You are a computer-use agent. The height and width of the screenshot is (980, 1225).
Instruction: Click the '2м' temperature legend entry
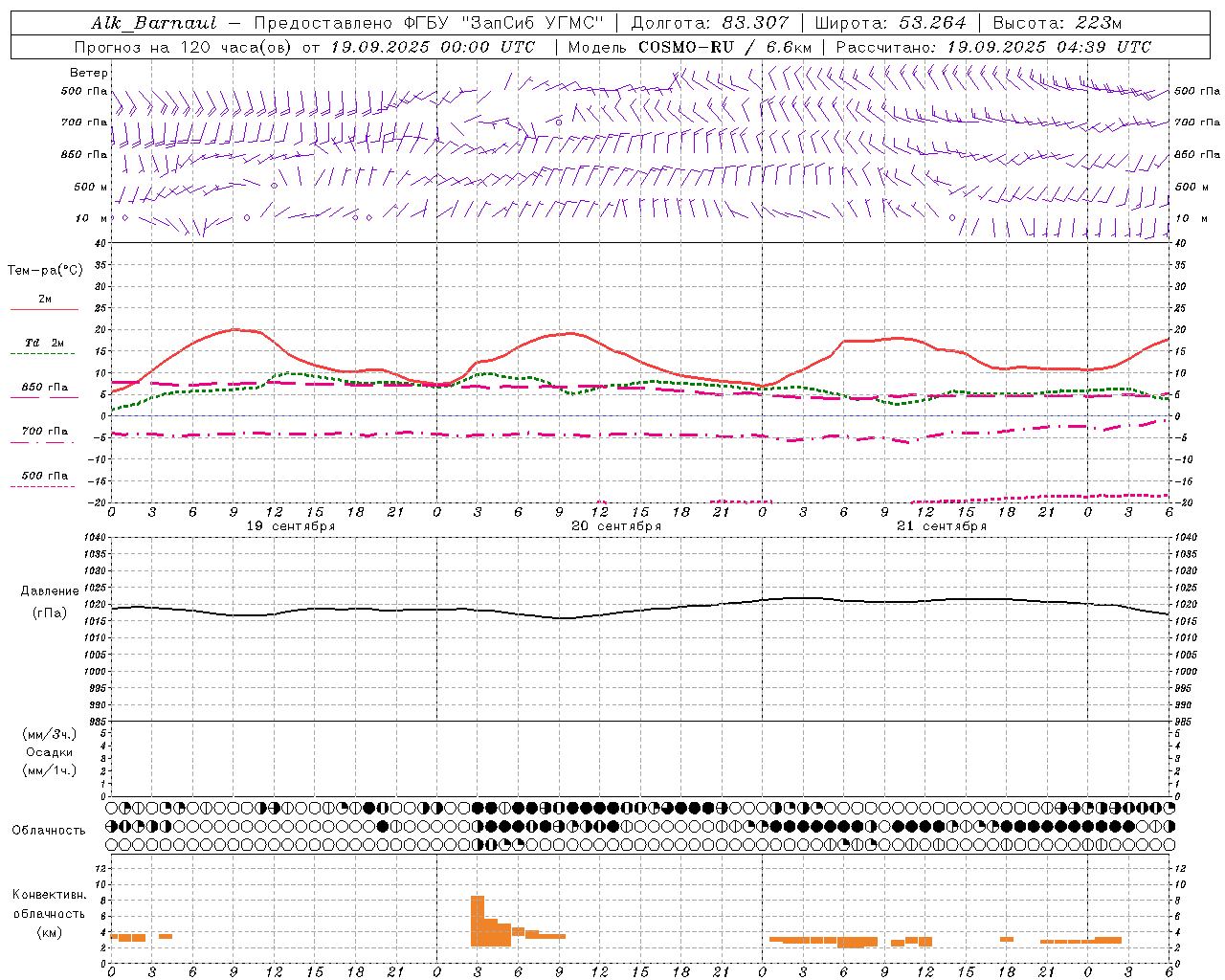pyautogui.click(x=45, y=300)
